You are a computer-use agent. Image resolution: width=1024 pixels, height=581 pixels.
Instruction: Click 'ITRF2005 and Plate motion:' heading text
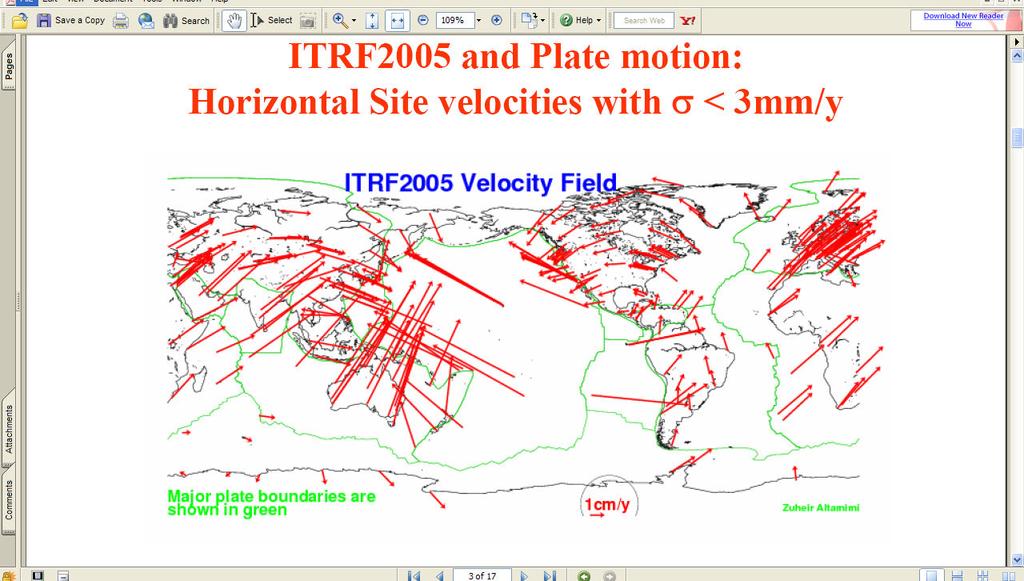pyautogui.click(x=515, y=56)
